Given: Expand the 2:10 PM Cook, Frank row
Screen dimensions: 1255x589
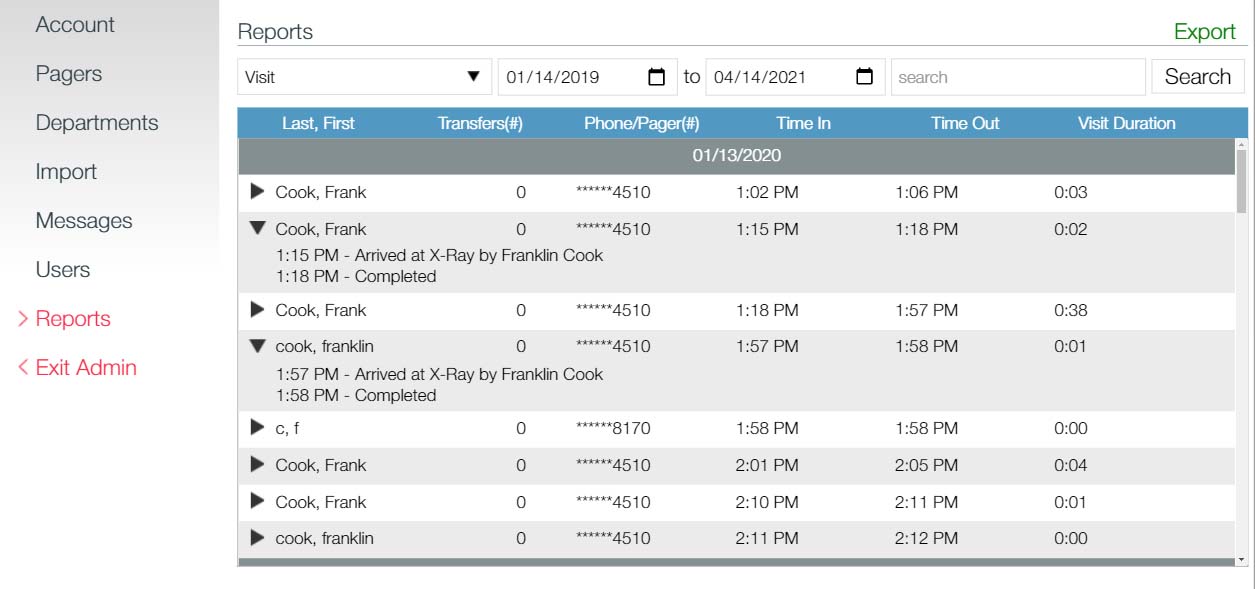Looking at the screenshot, I should (258, 501).
